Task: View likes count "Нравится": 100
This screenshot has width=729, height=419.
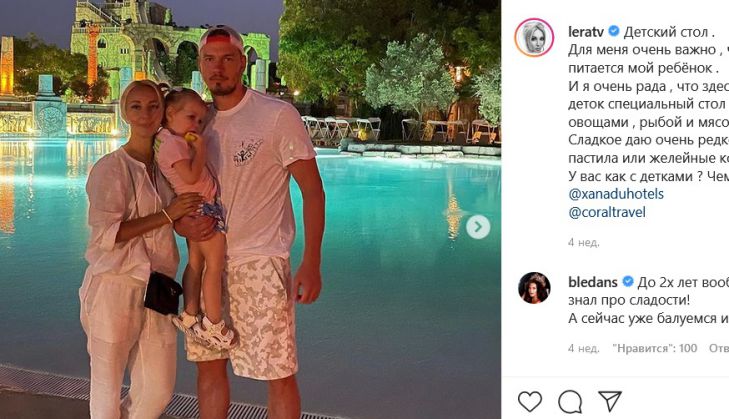Action: click(x=655, y=348)
